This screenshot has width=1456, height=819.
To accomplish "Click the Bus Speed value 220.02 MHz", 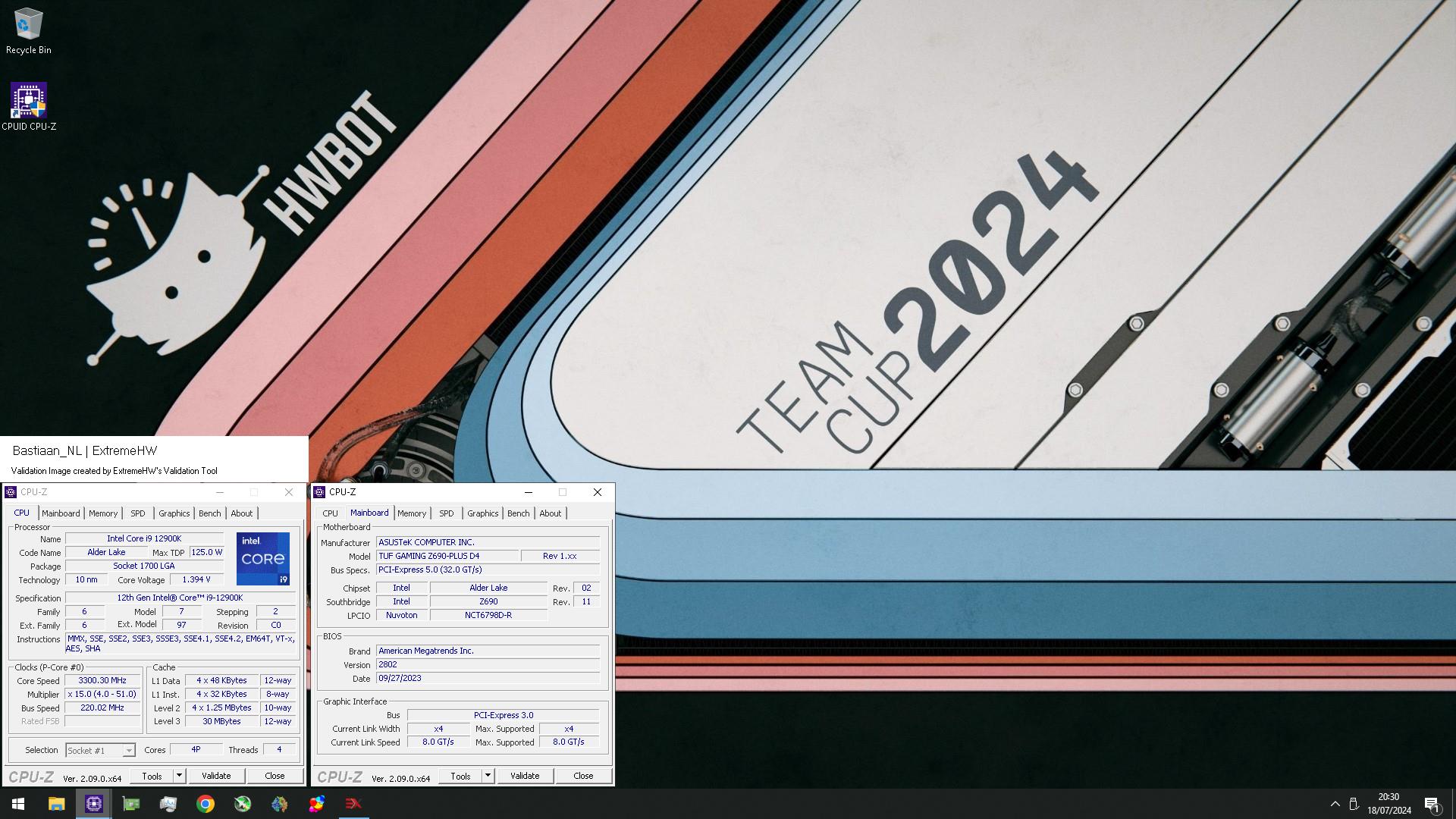I will 102,708.
